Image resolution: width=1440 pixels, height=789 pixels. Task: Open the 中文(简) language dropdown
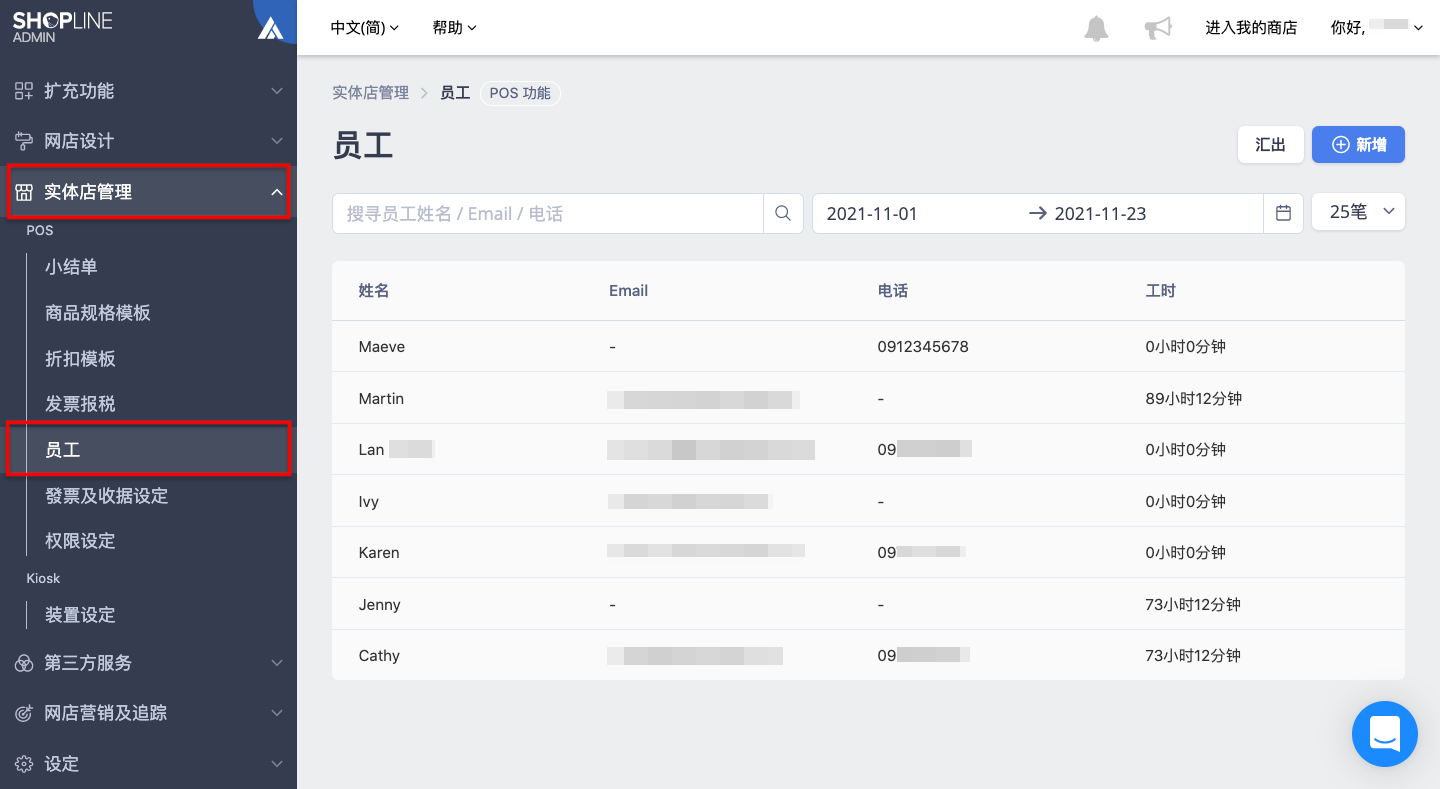click(365, 28)
